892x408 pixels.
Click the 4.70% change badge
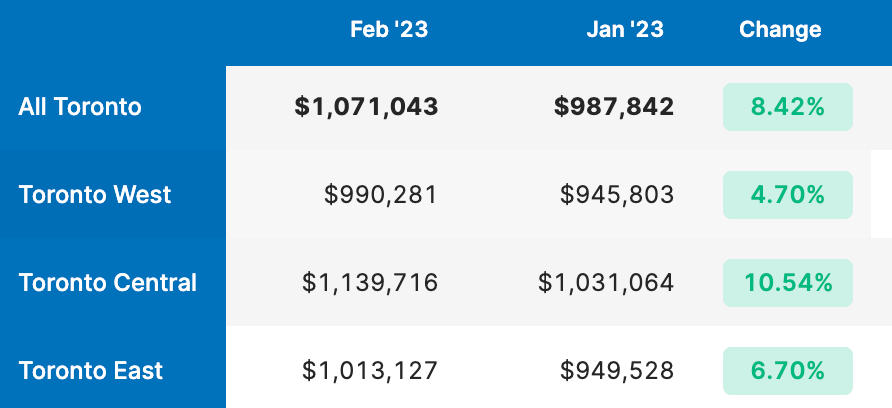pyautogui.click(x=787, y=195)
